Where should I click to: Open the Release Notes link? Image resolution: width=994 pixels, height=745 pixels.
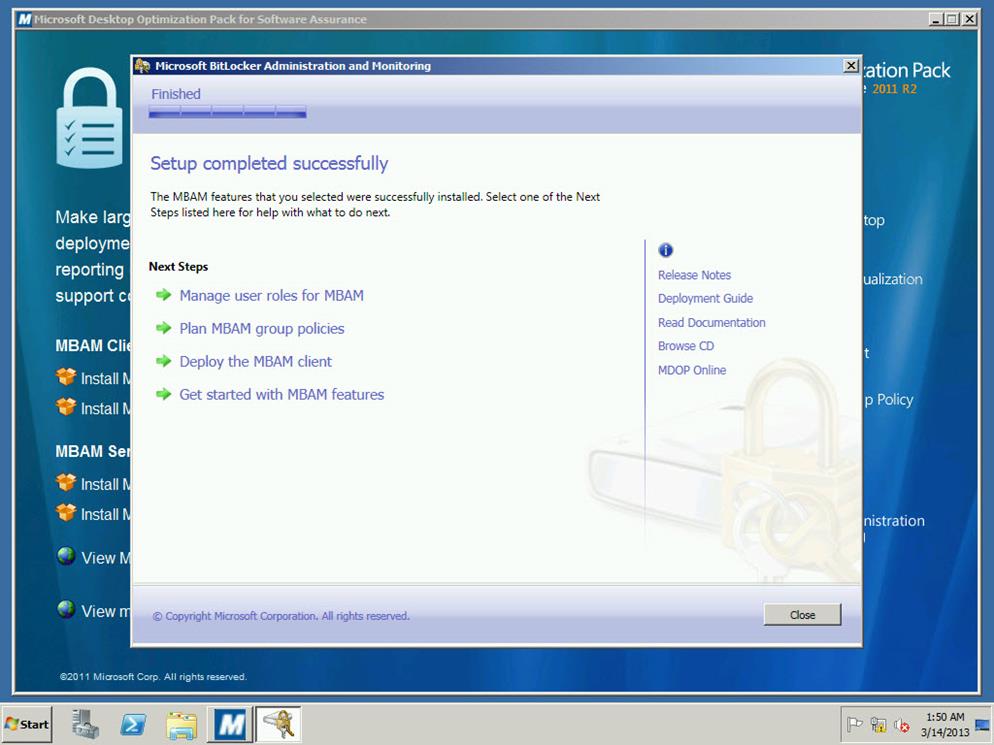pos(694,275)
